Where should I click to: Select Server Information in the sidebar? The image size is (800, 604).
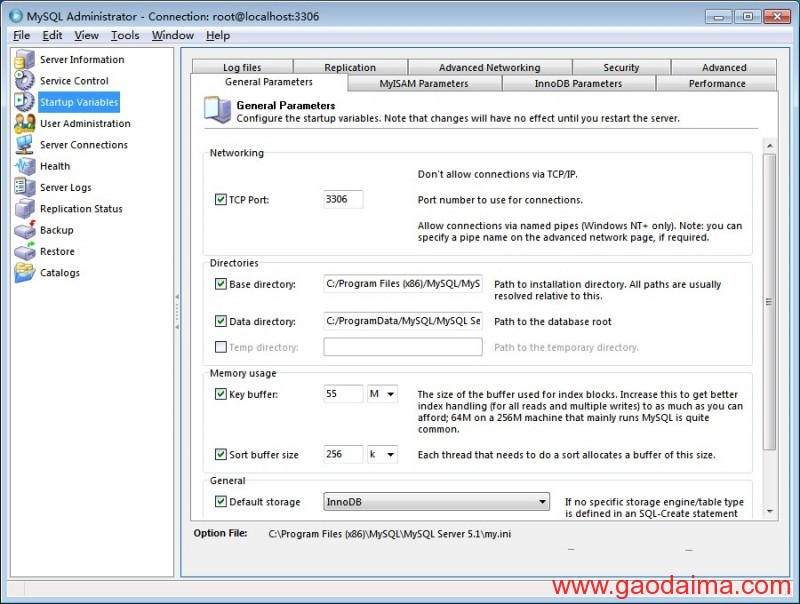(82, 59)
